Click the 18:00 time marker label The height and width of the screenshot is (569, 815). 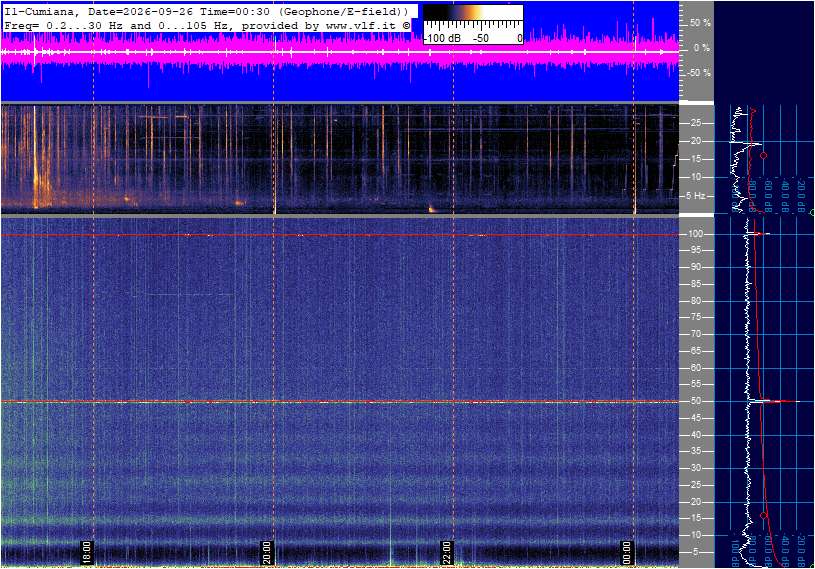pyautogui.click(x=86, y=552)
